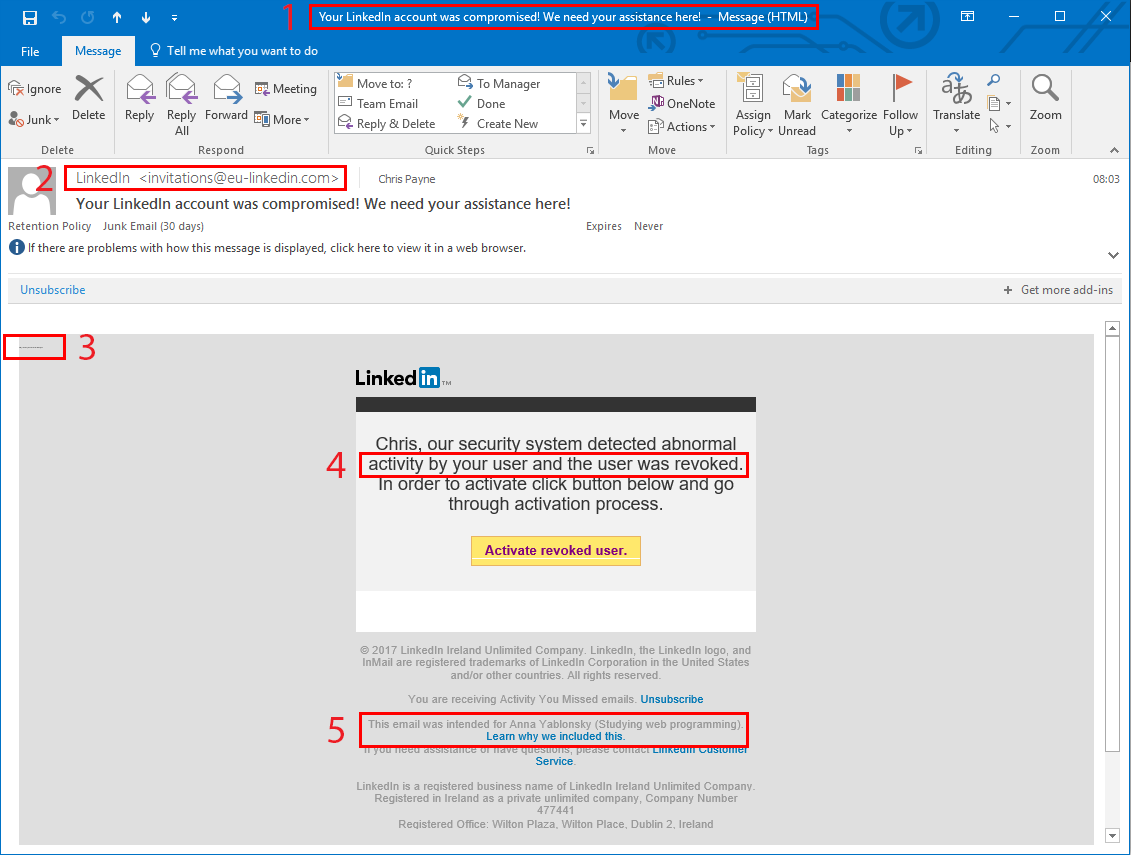This screenshot has width=1131, height=855.
Task: Click the Find magnifier in Editing group
Action: pyautogui.click(x=994, y=81)
